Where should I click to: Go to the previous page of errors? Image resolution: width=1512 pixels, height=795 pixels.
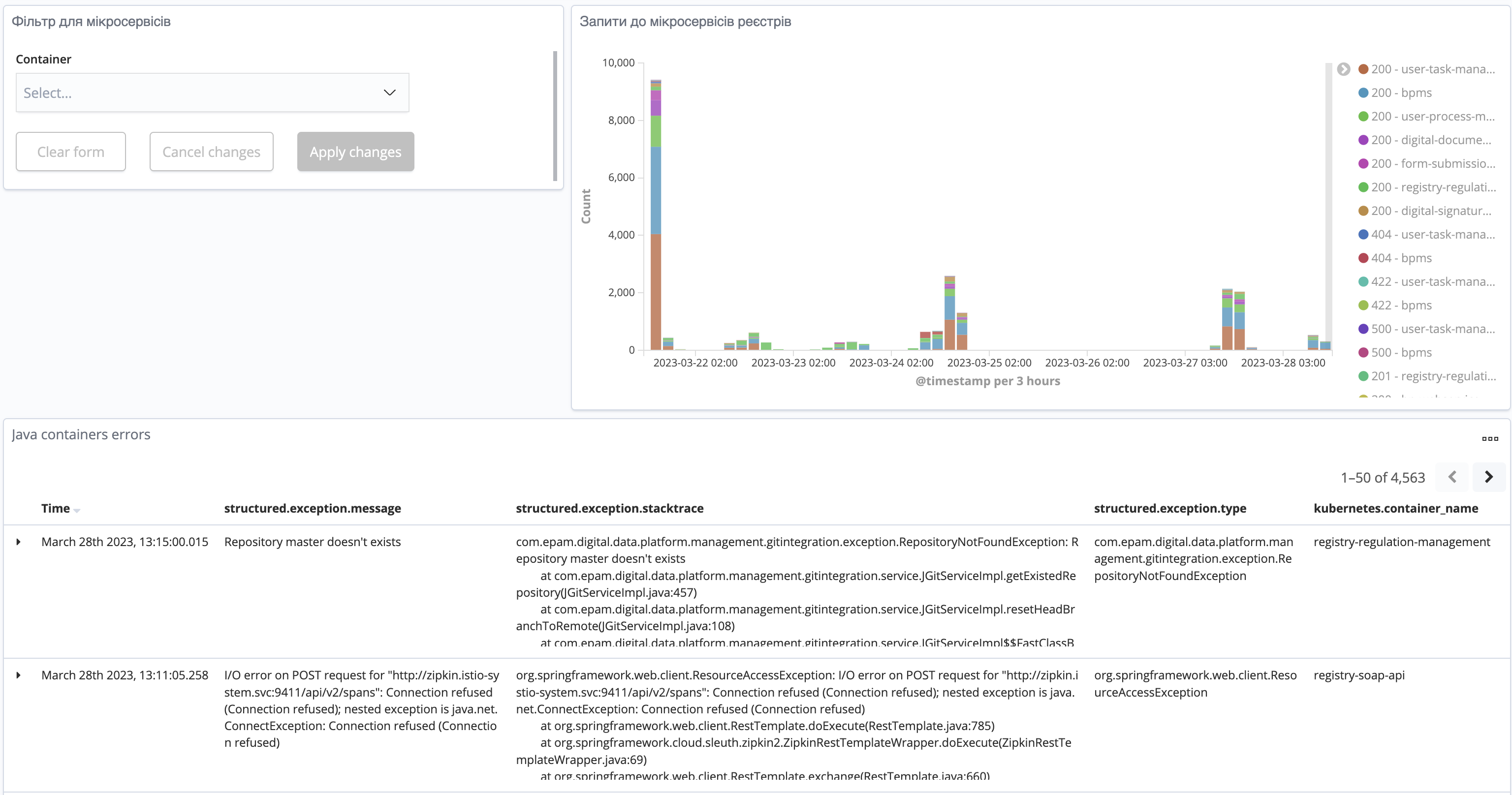(x=1452, y=477)
